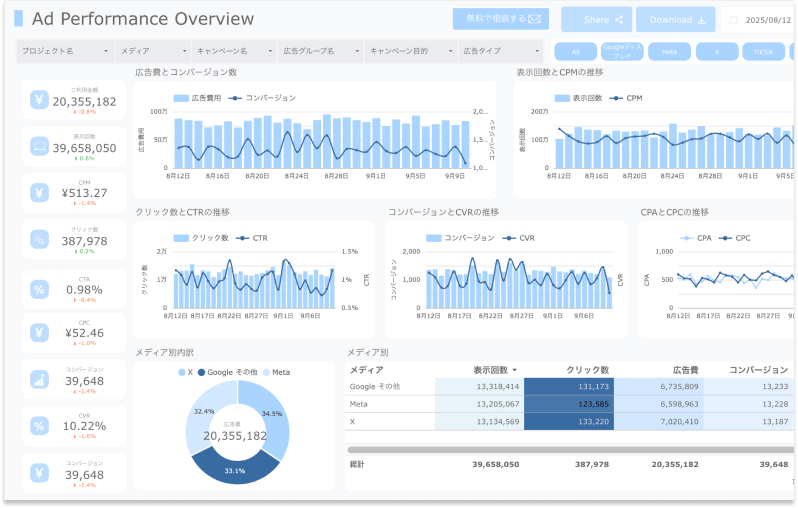Click the yen icon on the CPM card
Screen dimensions: 798x508
coord(39,193)
